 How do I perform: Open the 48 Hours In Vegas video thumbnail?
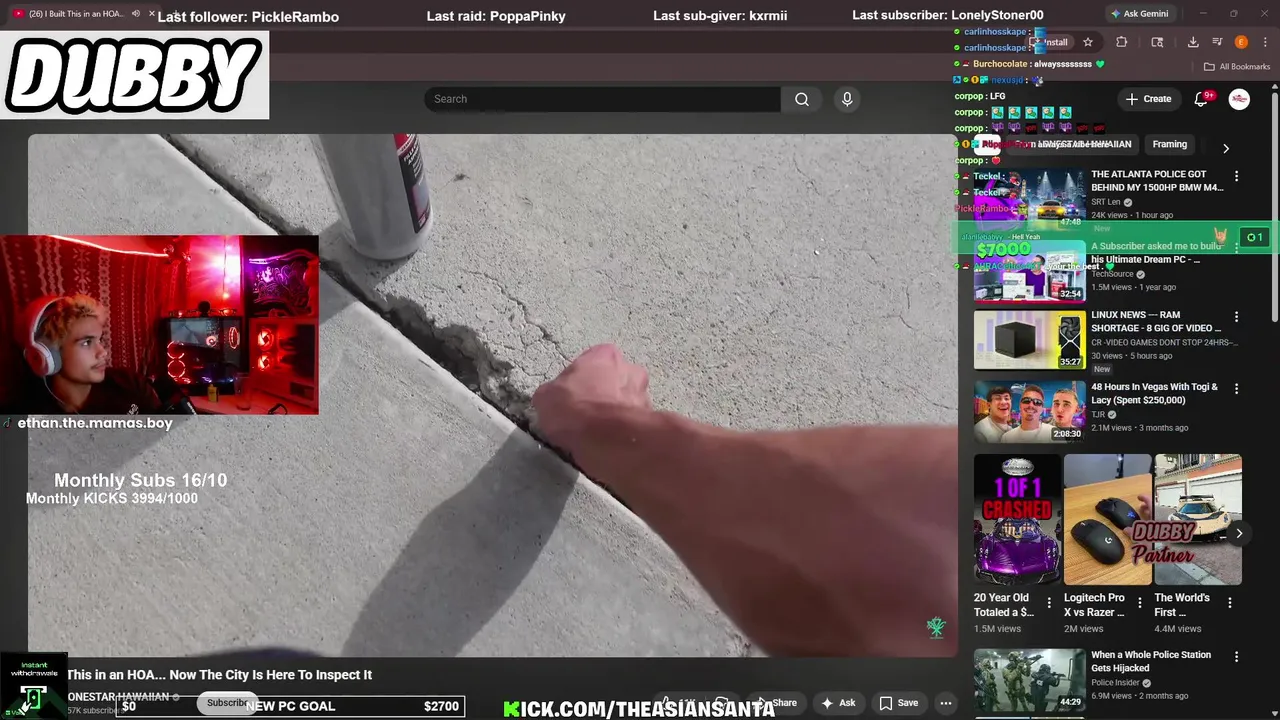1029,411
